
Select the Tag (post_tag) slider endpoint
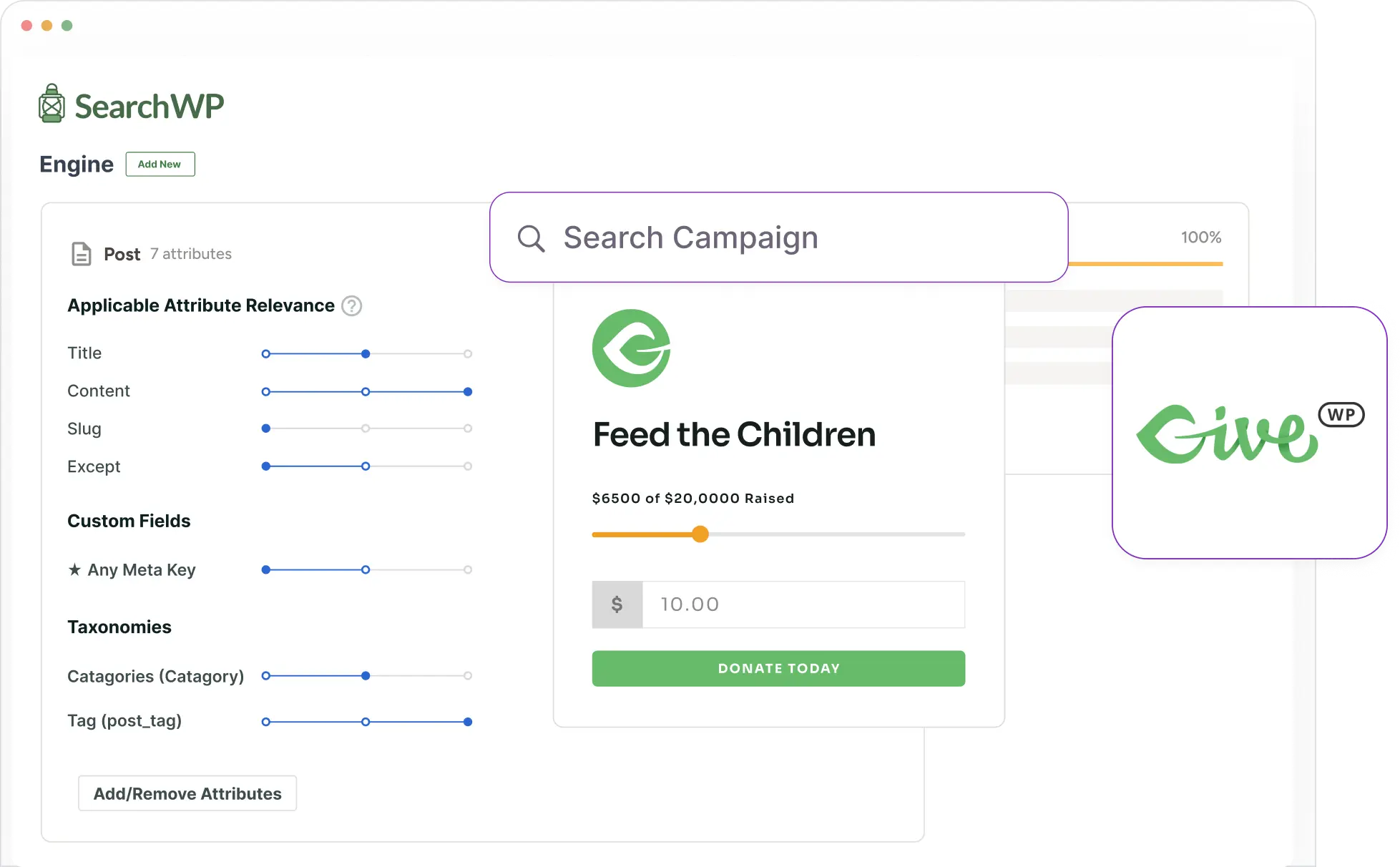pos(469,722)
